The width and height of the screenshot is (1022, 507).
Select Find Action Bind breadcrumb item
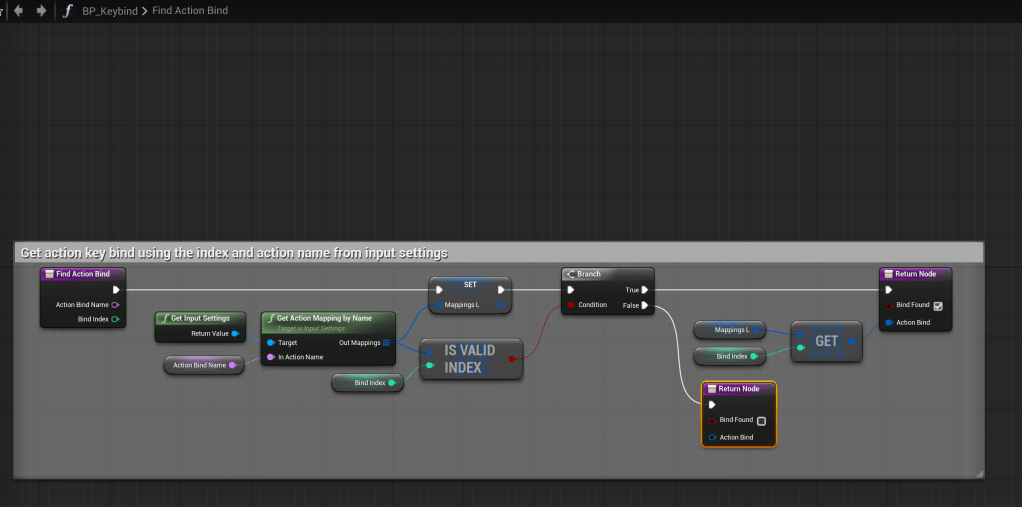pos(190,11)
